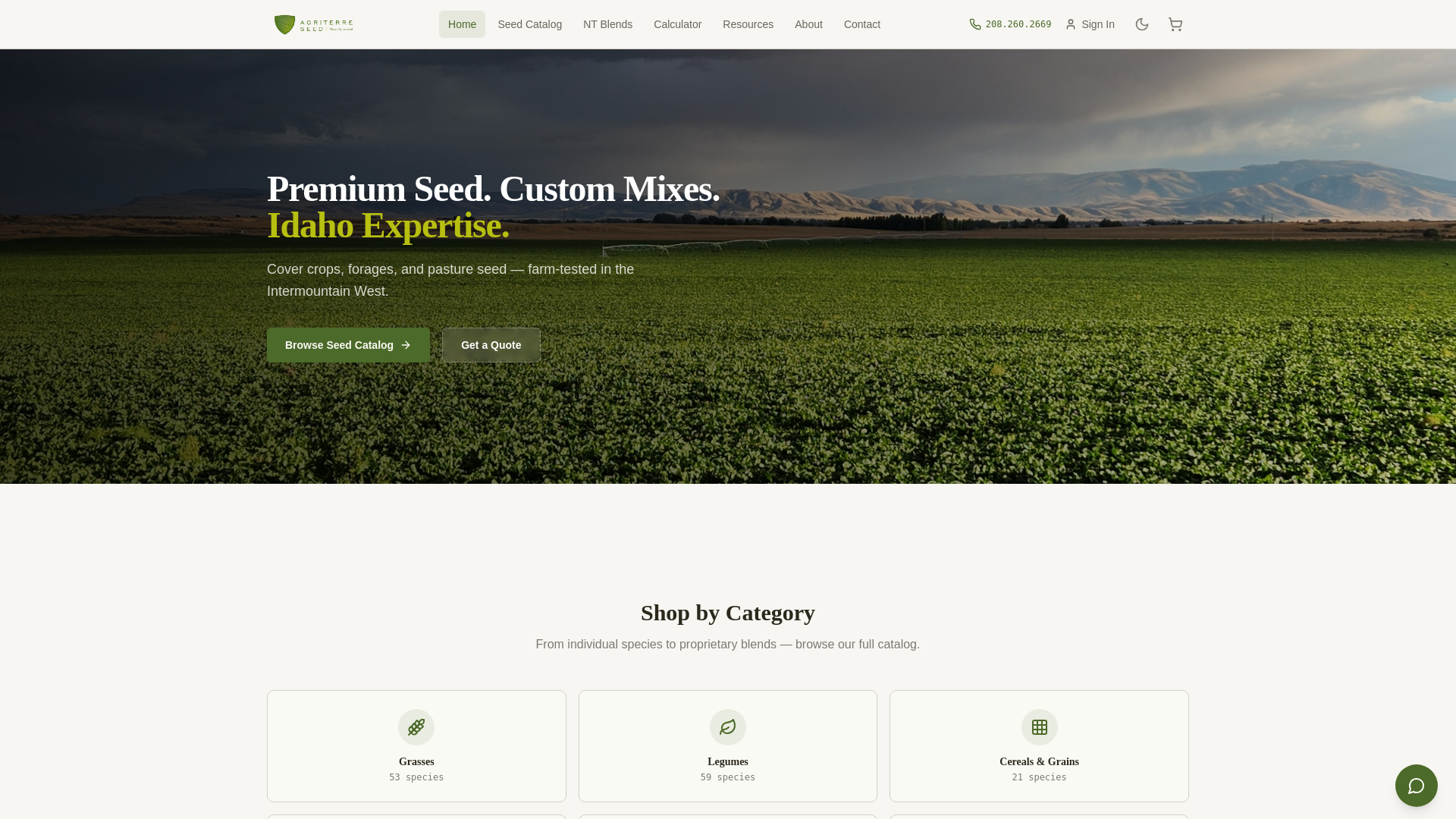1456x819 pixels.
Task: Click the Legumes leaf icon
Action: [727, 726]
